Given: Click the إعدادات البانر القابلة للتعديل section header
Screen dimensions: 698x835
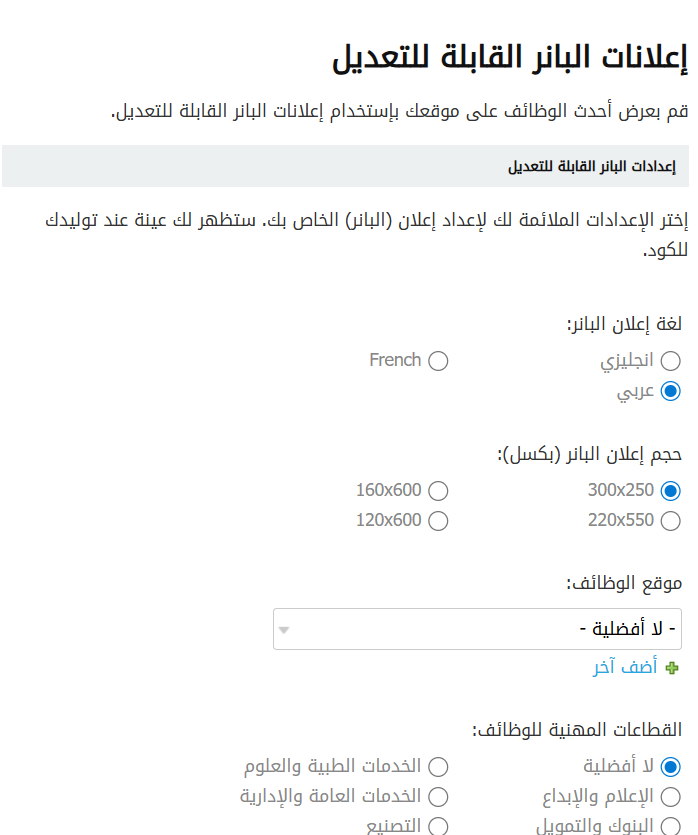Looking at the screenshot, I should [x=591, y=166].
